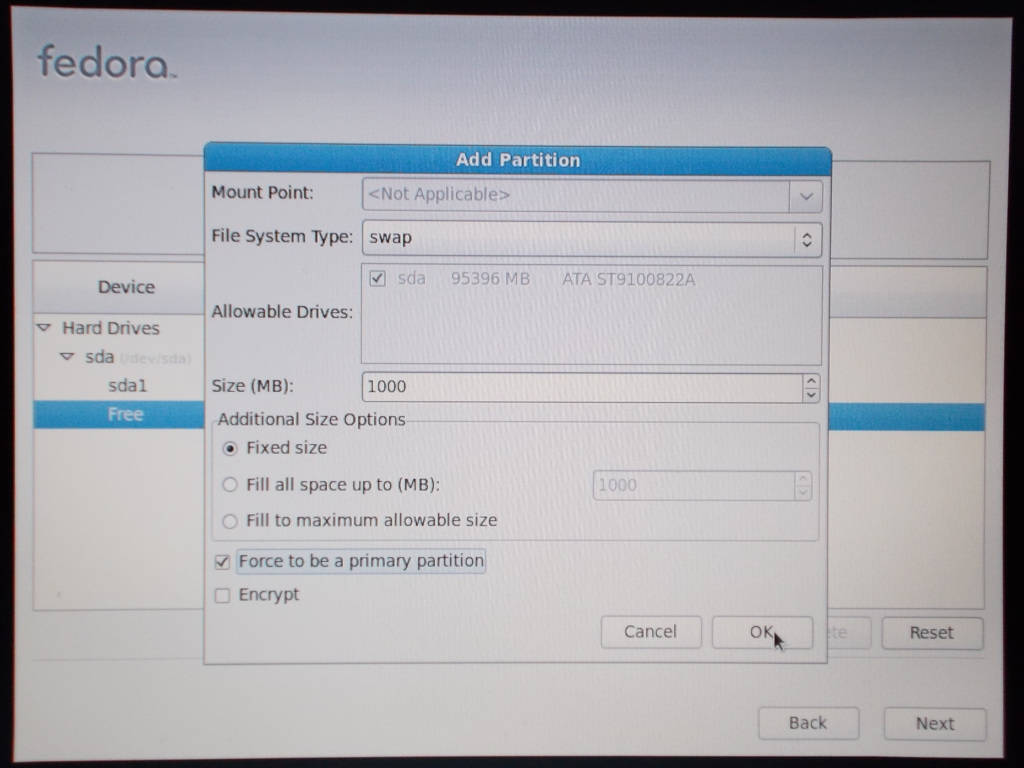Enable the Encrypt checkbox

pos(223,596)
